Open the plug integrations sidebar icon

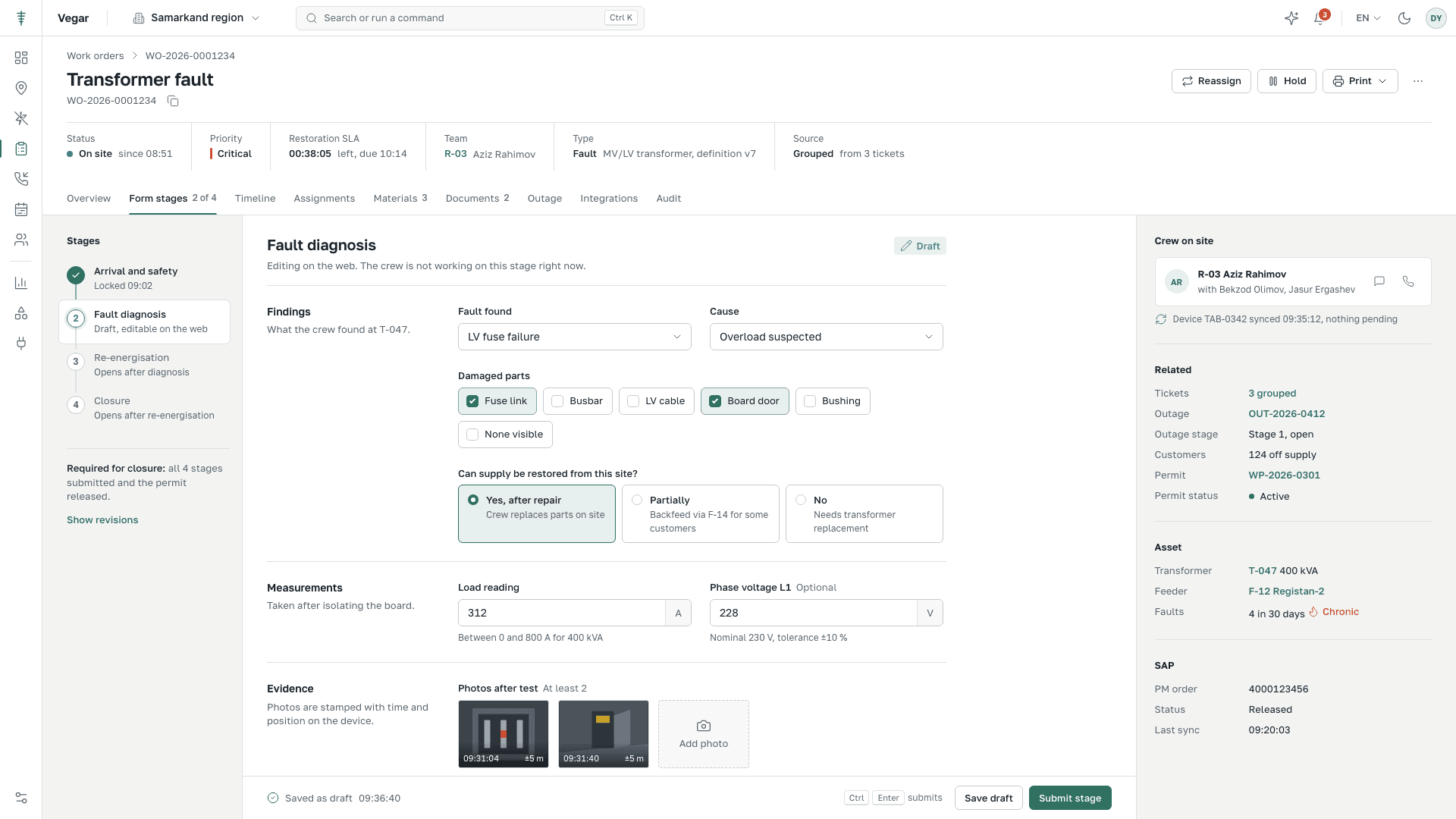coord(21,344)
